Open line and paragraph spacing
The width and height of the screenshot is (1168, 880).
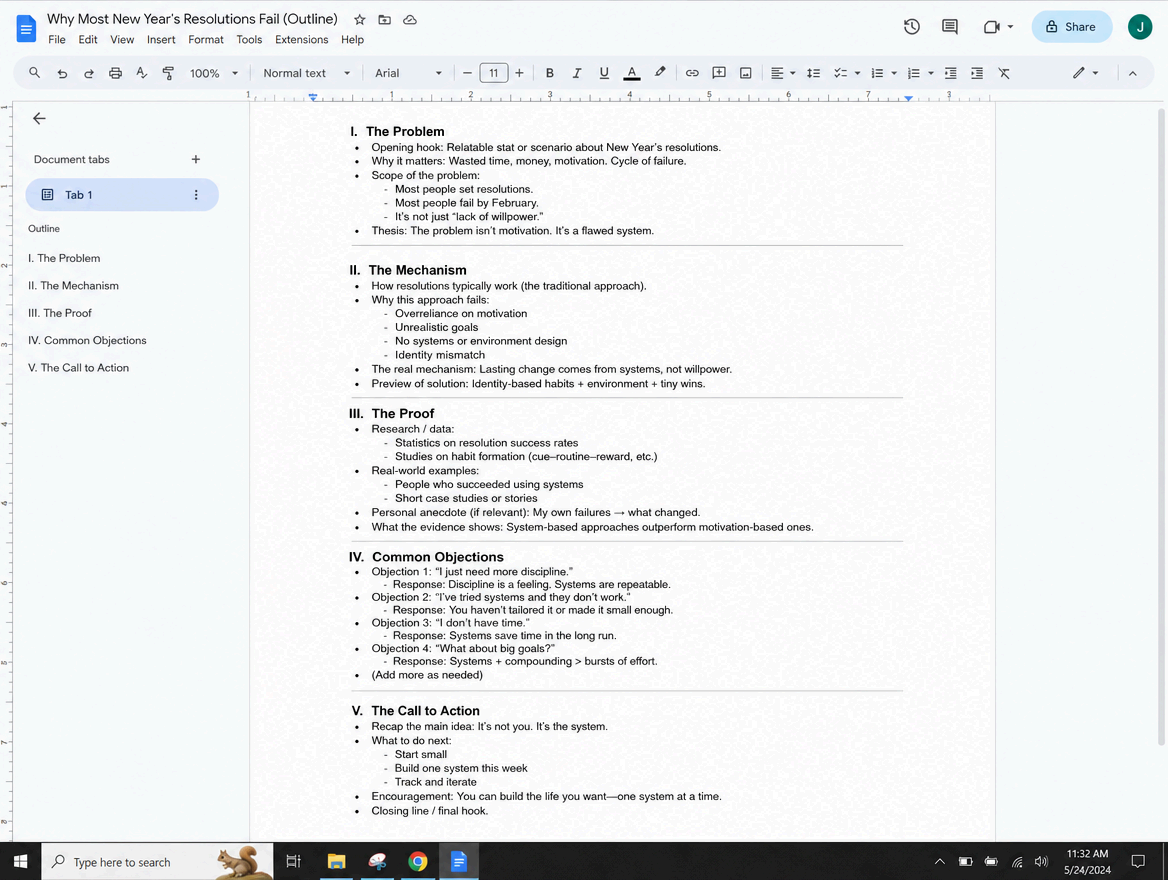point(813,73)
